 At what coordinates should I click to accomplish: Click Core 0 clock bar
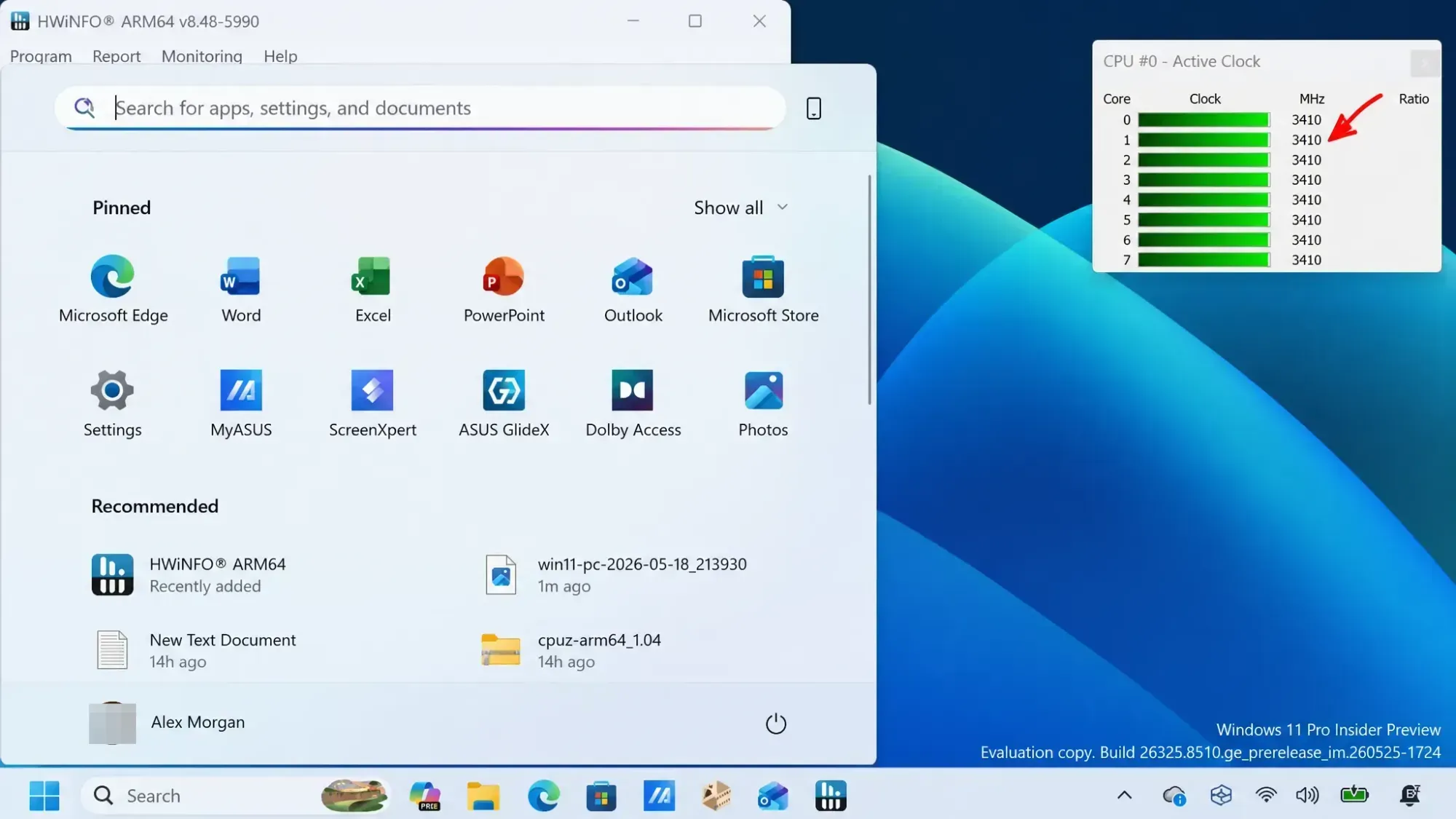[1203, 120]
